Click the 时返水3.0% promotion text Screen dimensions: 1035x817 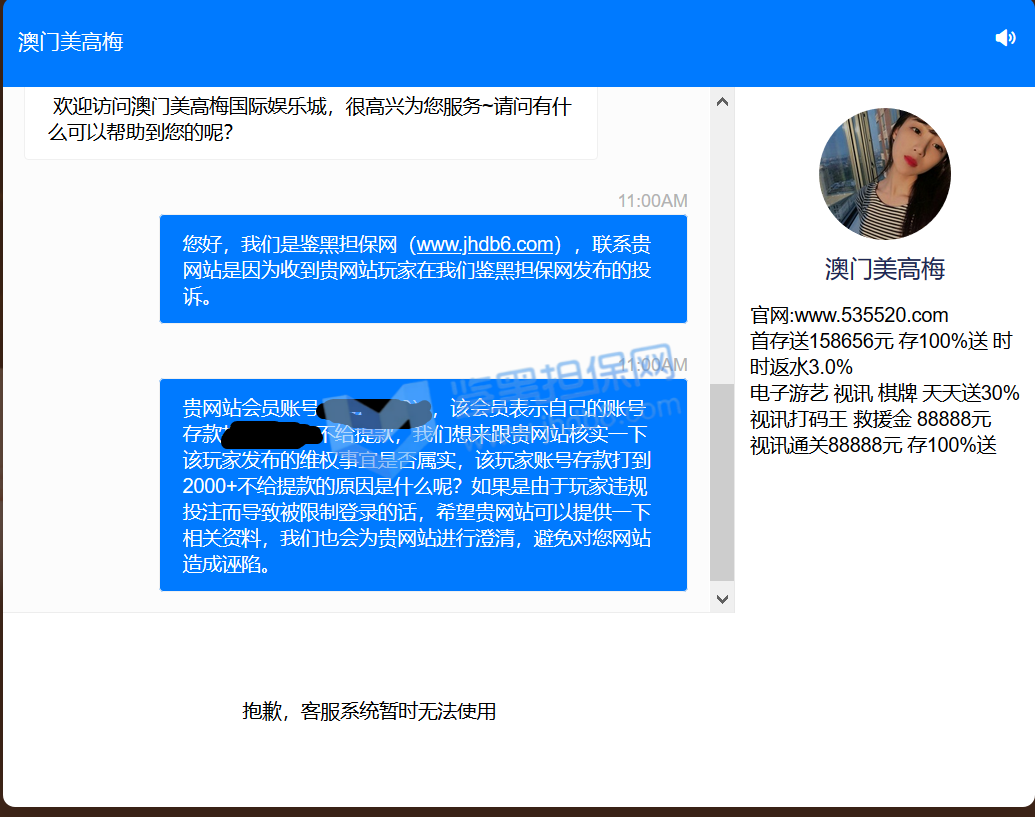(x=801, y=366)
